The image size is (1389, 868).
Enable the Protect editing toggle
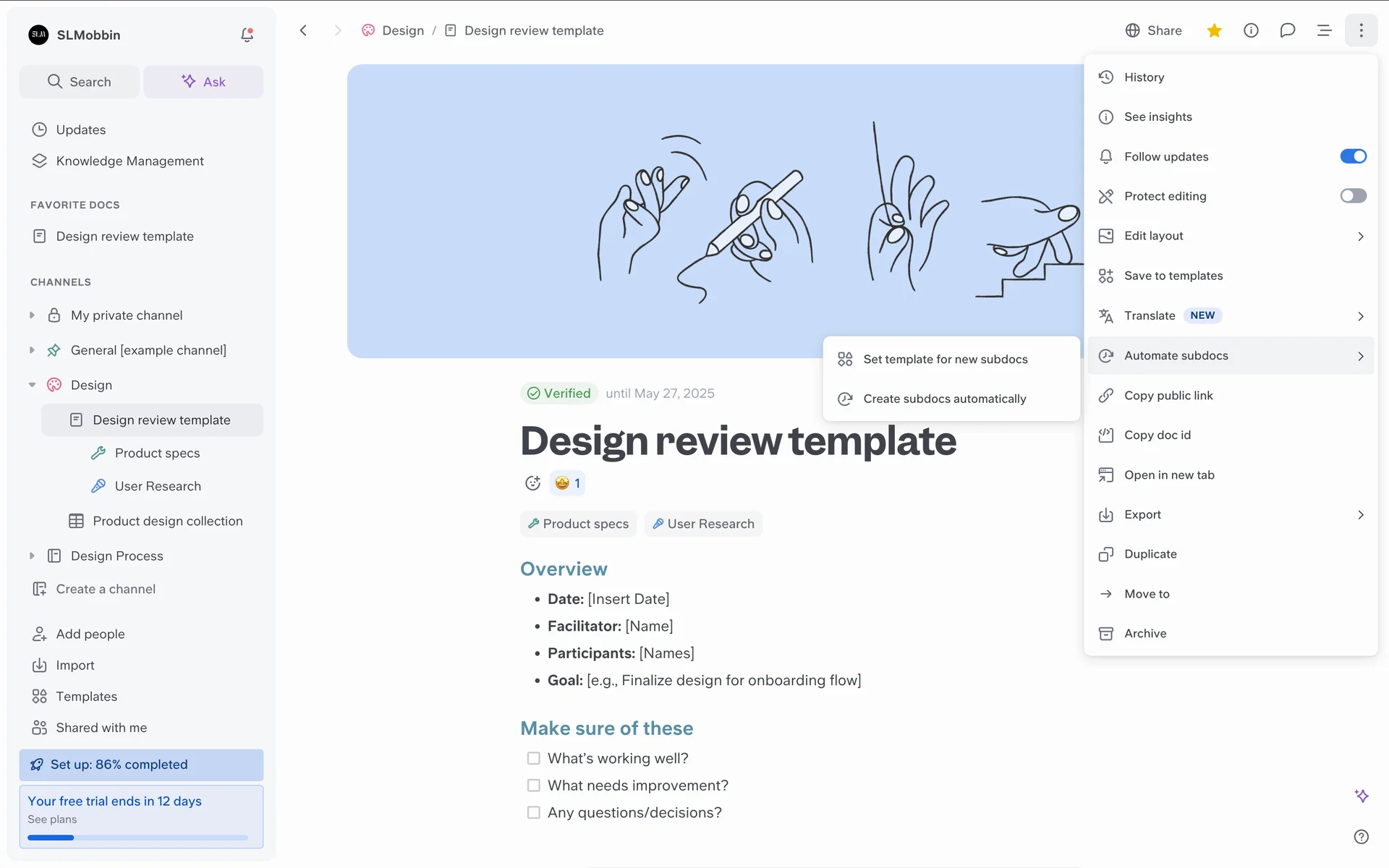tap(1352, 196)
